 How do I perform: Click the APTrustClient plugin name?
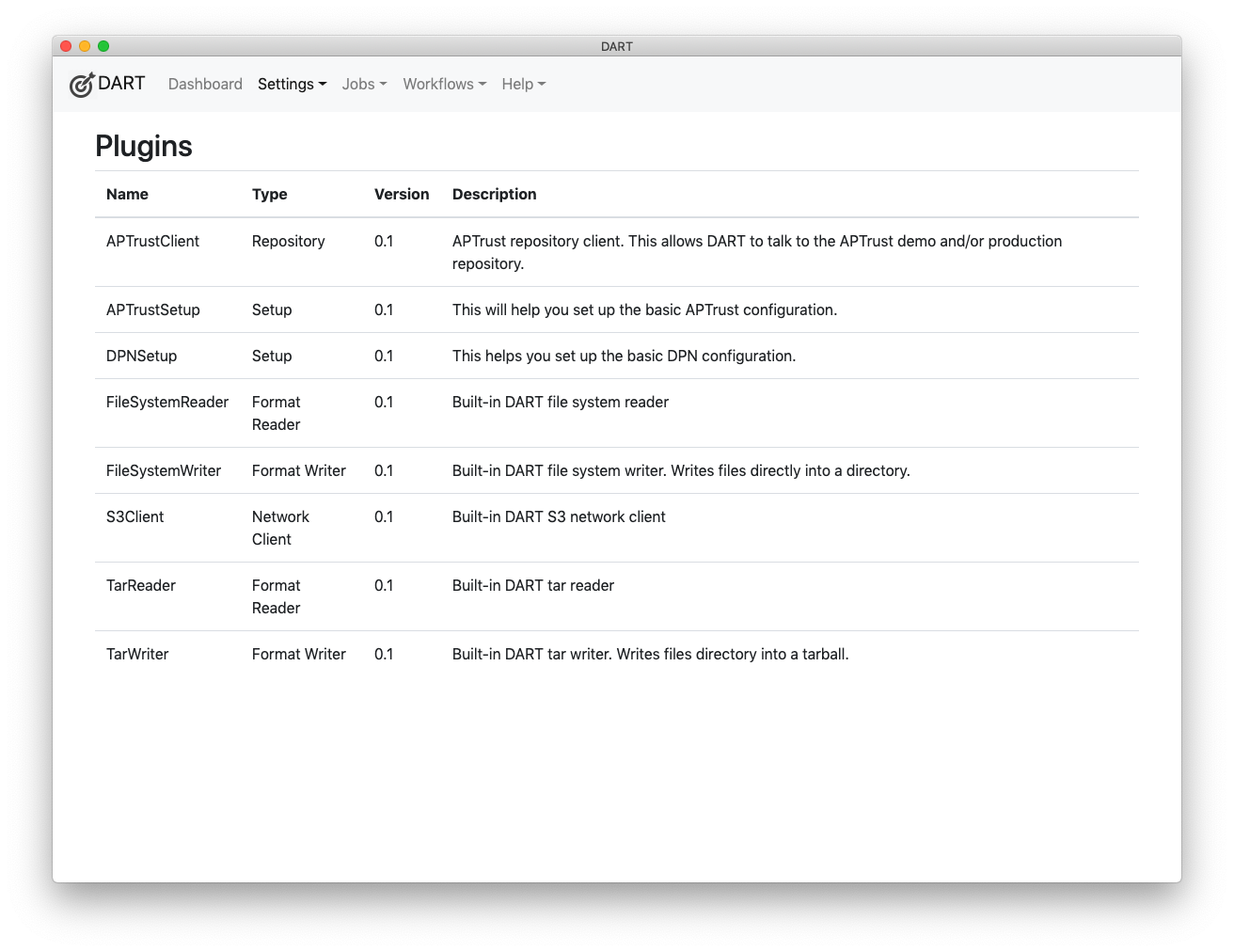(151, 241)
